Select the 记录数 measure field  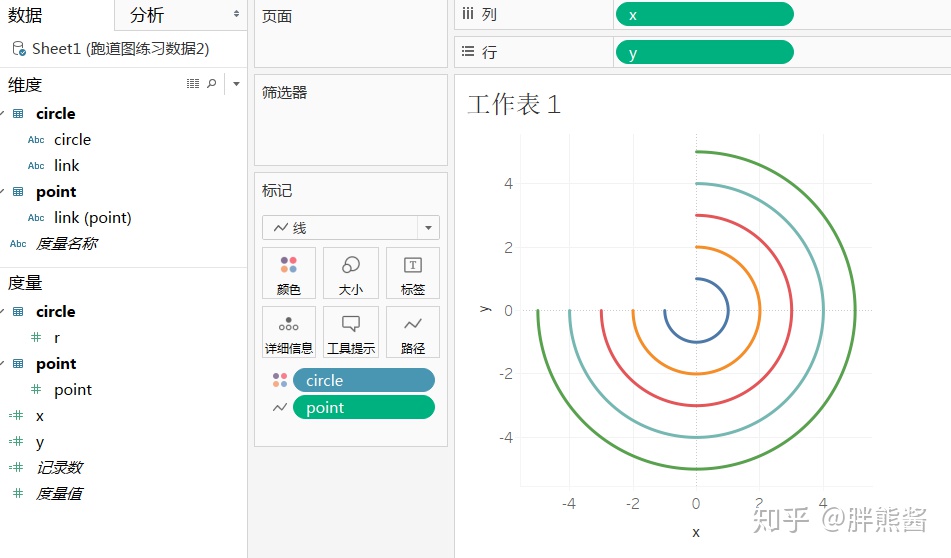(x=59, y=467)
